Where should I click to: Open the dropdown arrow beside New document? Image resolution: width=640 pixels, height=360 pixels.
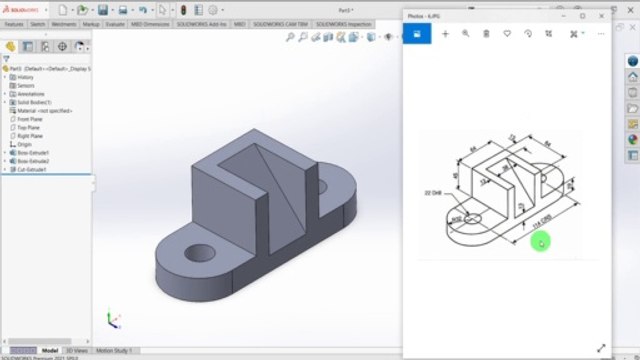click(x=72, y=10)
